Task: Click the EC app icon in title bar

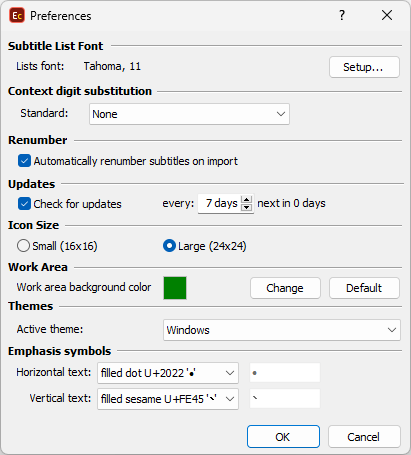Action: 17,16
